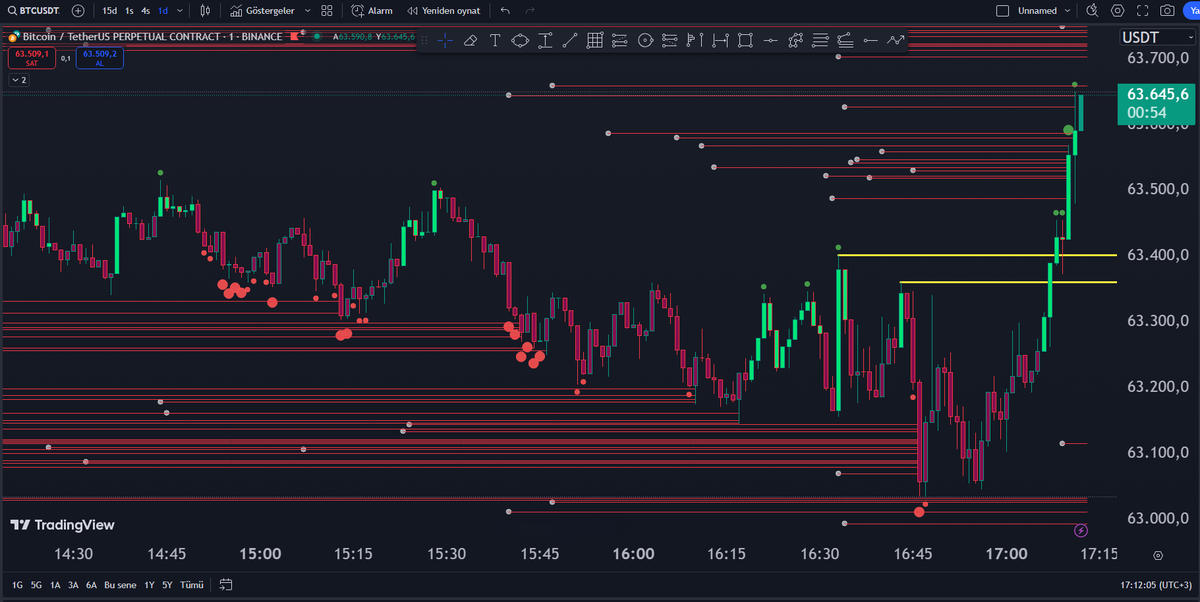Screen dimensions: 1200x602
Task: Select the Rectangle drawing tool
Action: pos(745,40)
